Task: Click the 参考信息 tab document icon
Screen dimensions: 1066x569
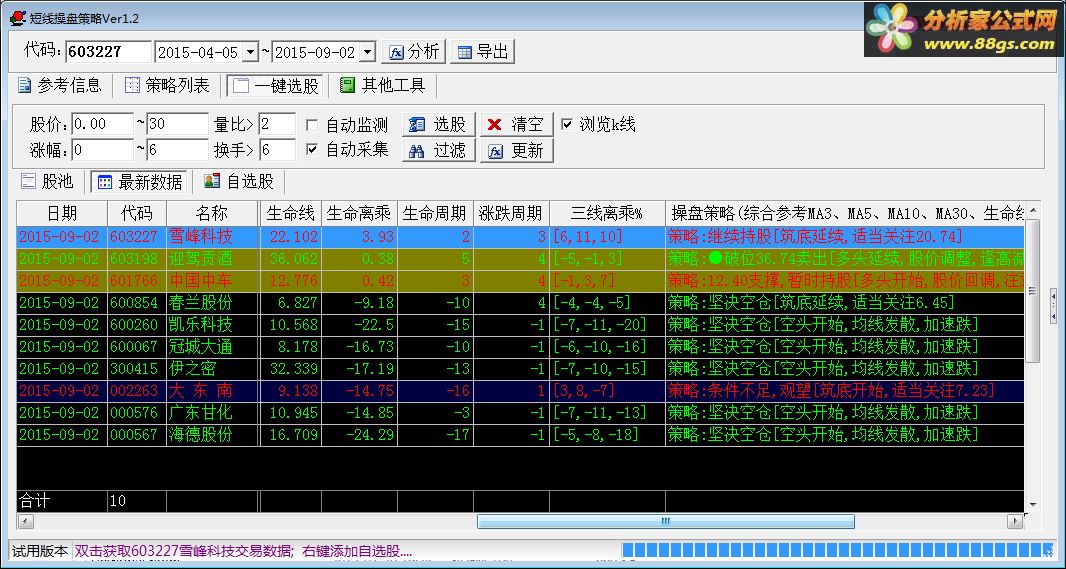Action: click(x=25, y=86)
